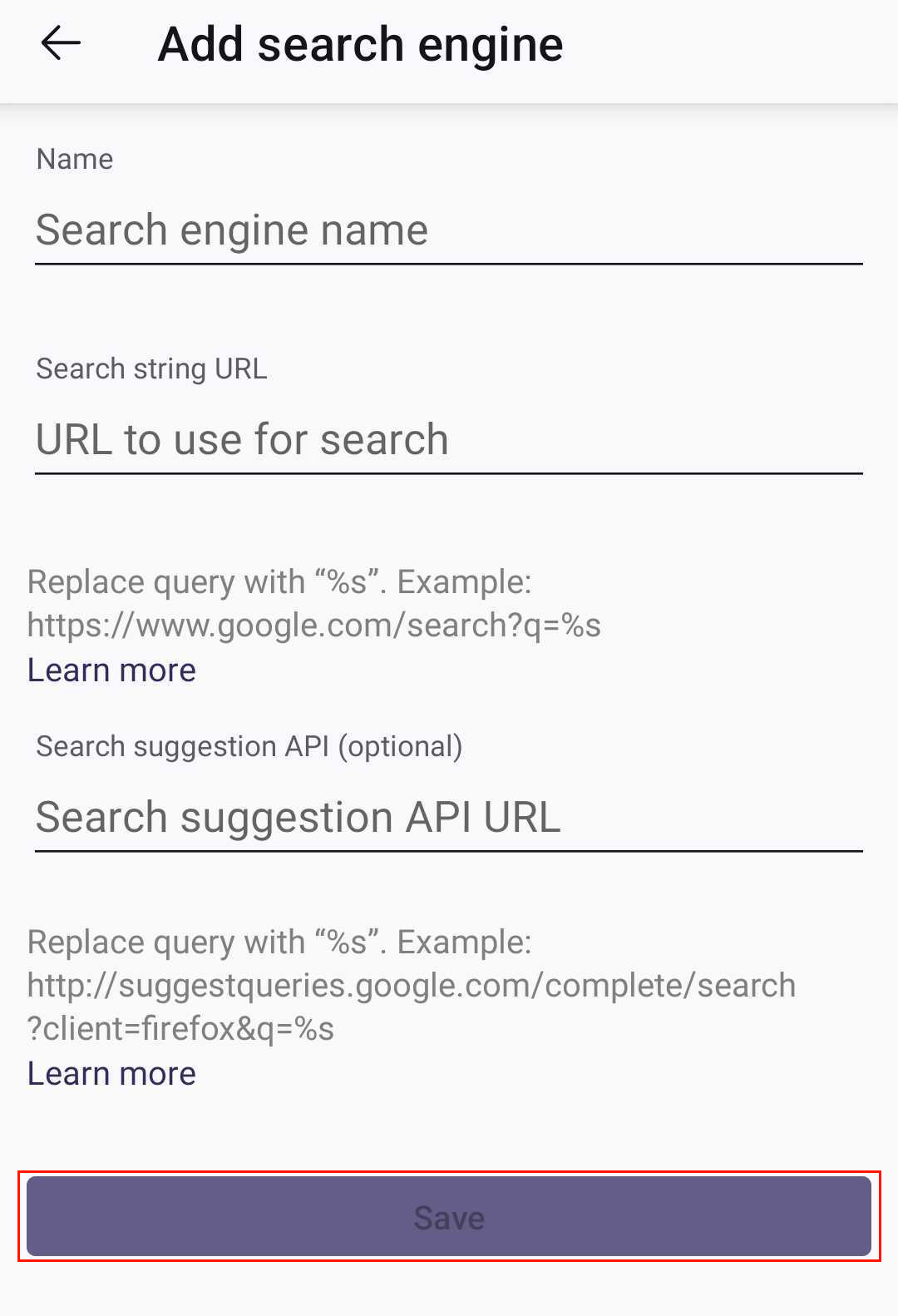Tap the 'Name' field label
Screen dimensions: 898x1316
(75, 159)
